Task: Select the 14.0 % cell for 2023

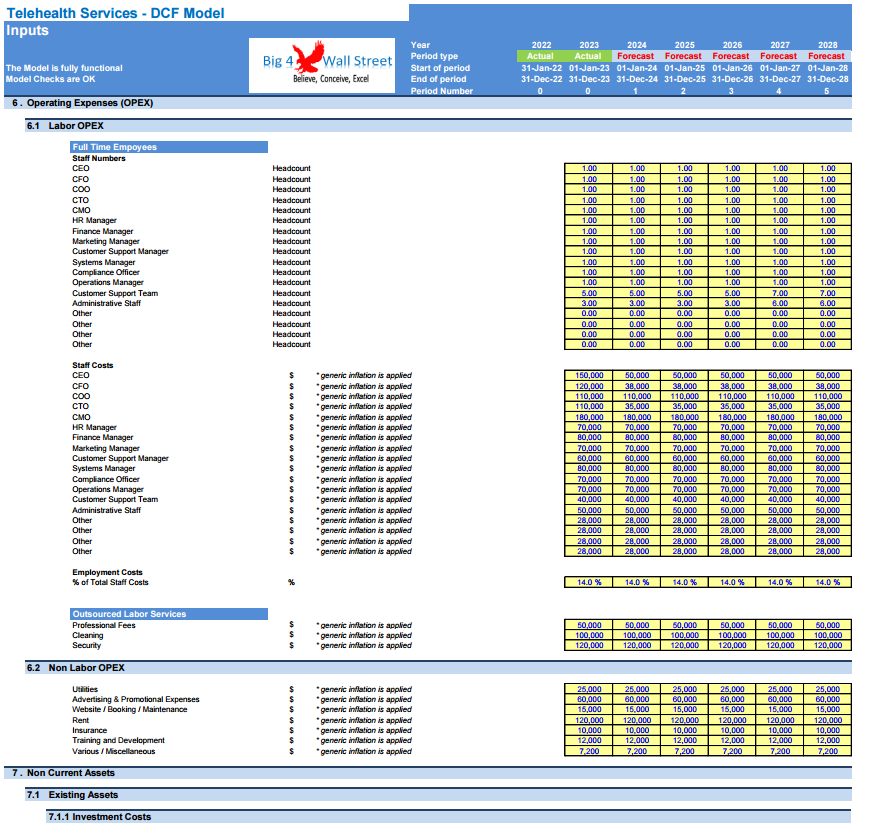Action: [x=589, y=583]
